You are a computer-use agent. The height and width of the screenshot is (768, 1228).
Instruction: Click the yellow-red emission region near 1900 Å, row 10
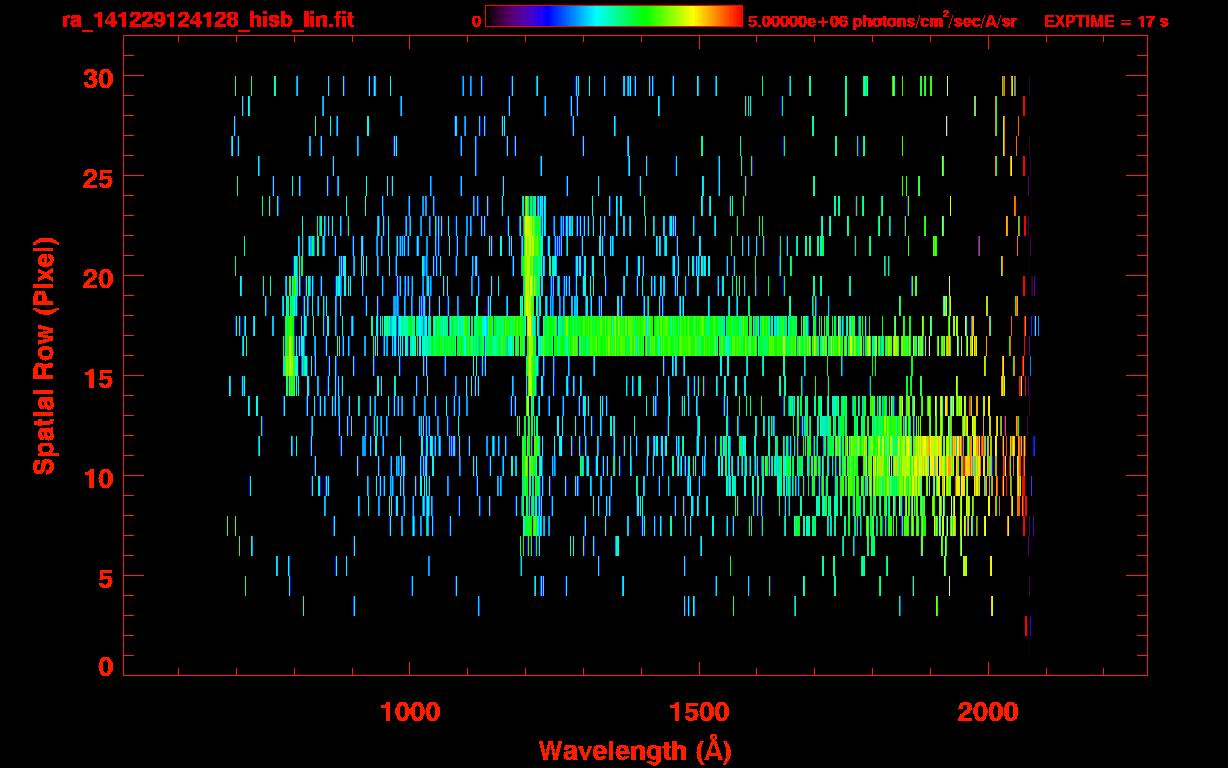click(920, 465)
